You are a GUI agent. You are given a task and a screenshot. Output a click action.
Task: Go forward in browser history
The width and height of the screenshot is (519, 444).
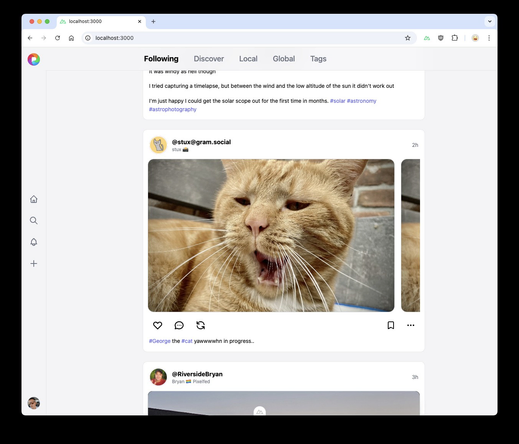(44, 38)
